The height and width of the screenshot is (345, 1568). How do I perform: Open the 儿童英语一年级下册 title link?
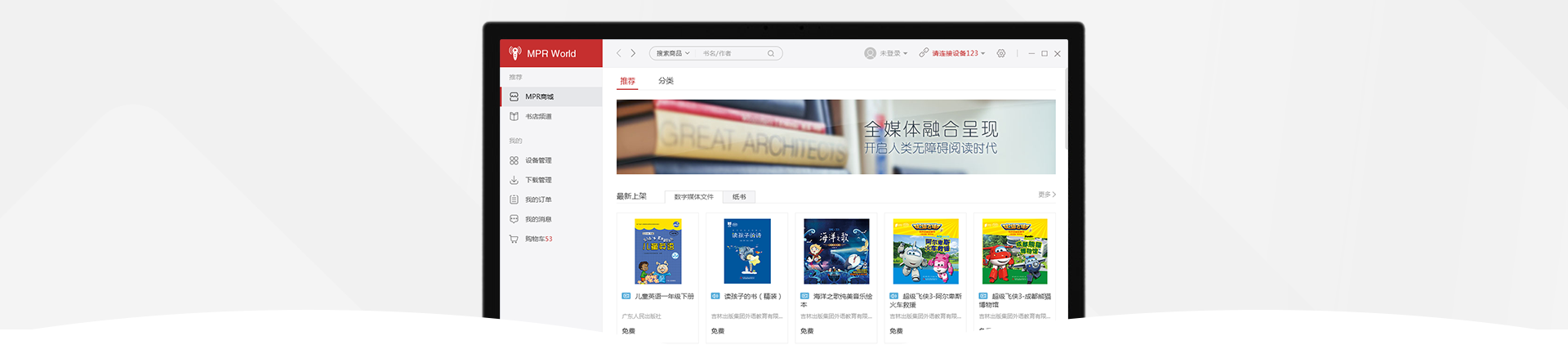[664, 296]
